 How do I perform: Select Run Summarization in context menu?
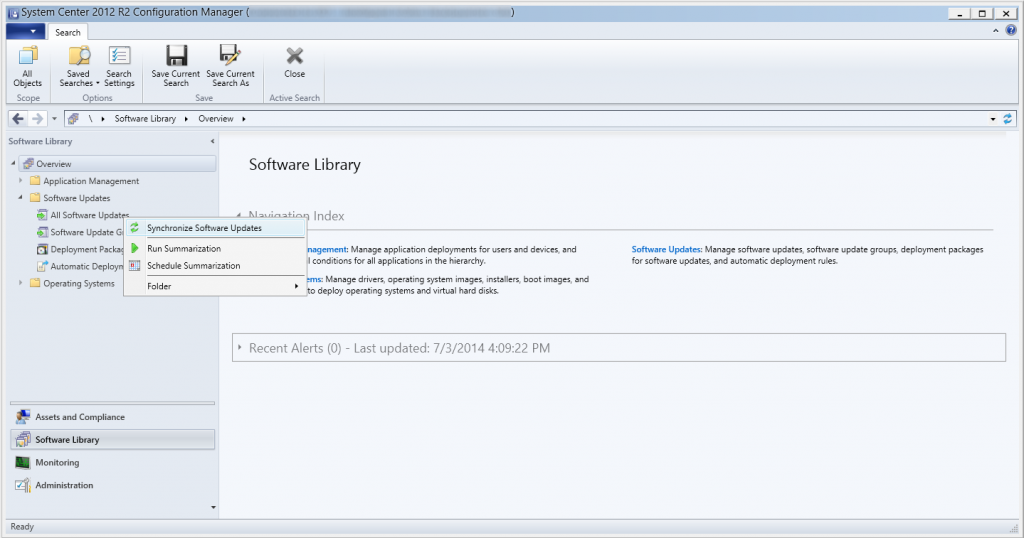184,248
